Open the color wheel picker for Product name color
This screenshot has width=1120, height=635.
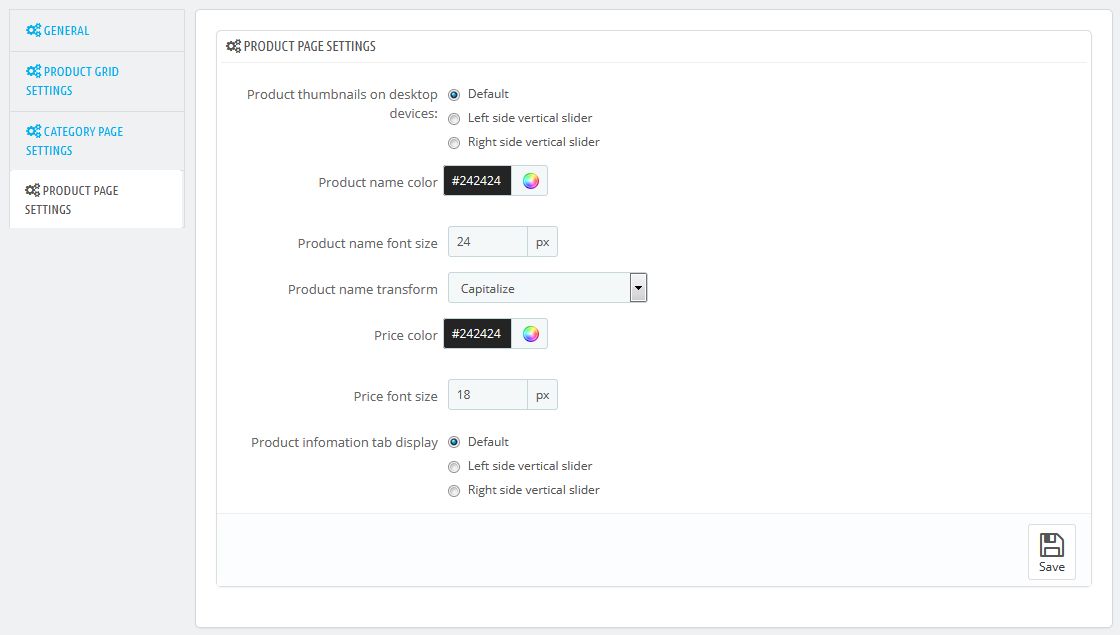(x=529, y=180)
